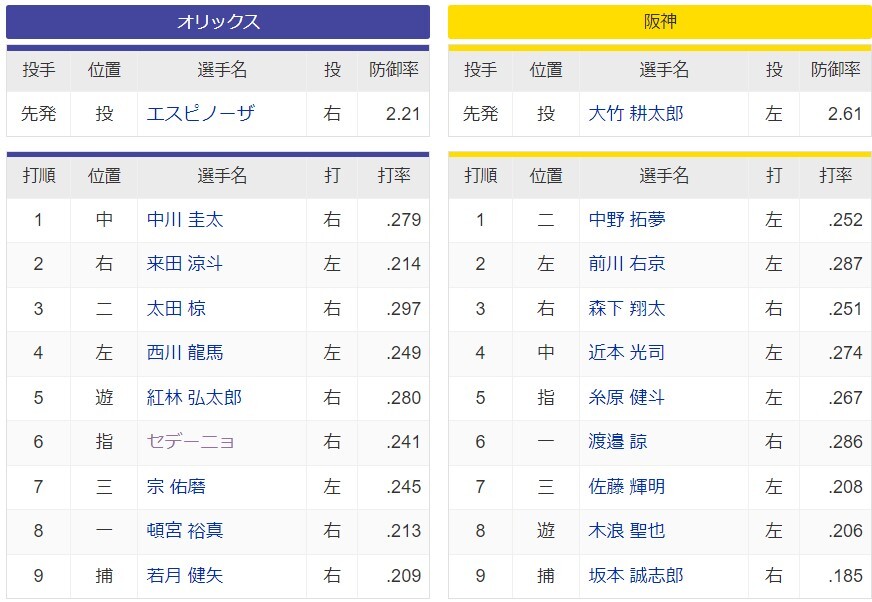This screenshot has height=602, width=872.
Task: Open the 大竹 耕太郎 pitcher link
Action: [x=636, y=114]
